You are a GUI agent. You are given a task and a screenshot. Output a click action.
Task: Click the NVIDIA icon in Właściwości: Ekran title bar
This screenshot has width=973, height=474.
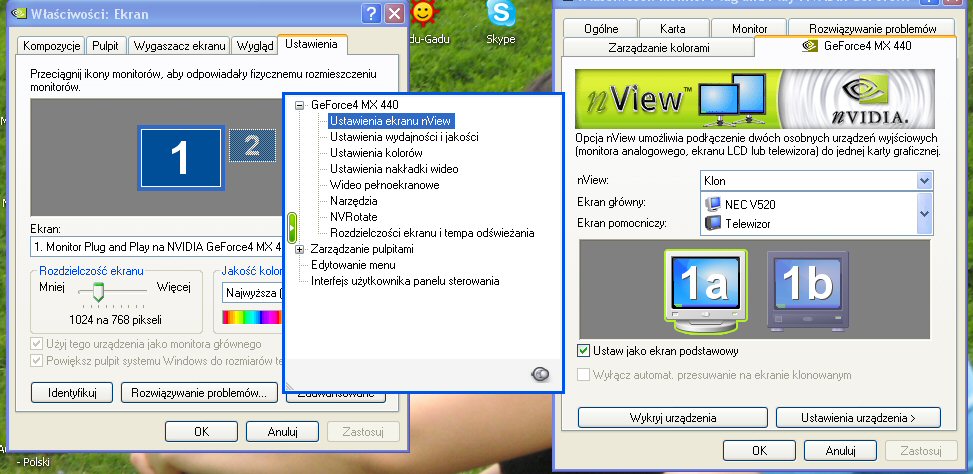[19, 13]
